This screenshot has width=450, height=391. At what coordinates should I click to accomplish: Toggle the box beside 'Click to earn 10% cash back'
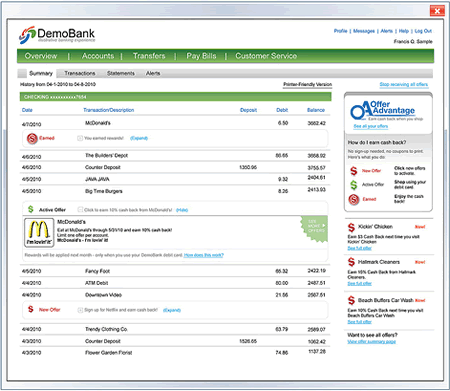pyautogui.click(x=80, y=210)
